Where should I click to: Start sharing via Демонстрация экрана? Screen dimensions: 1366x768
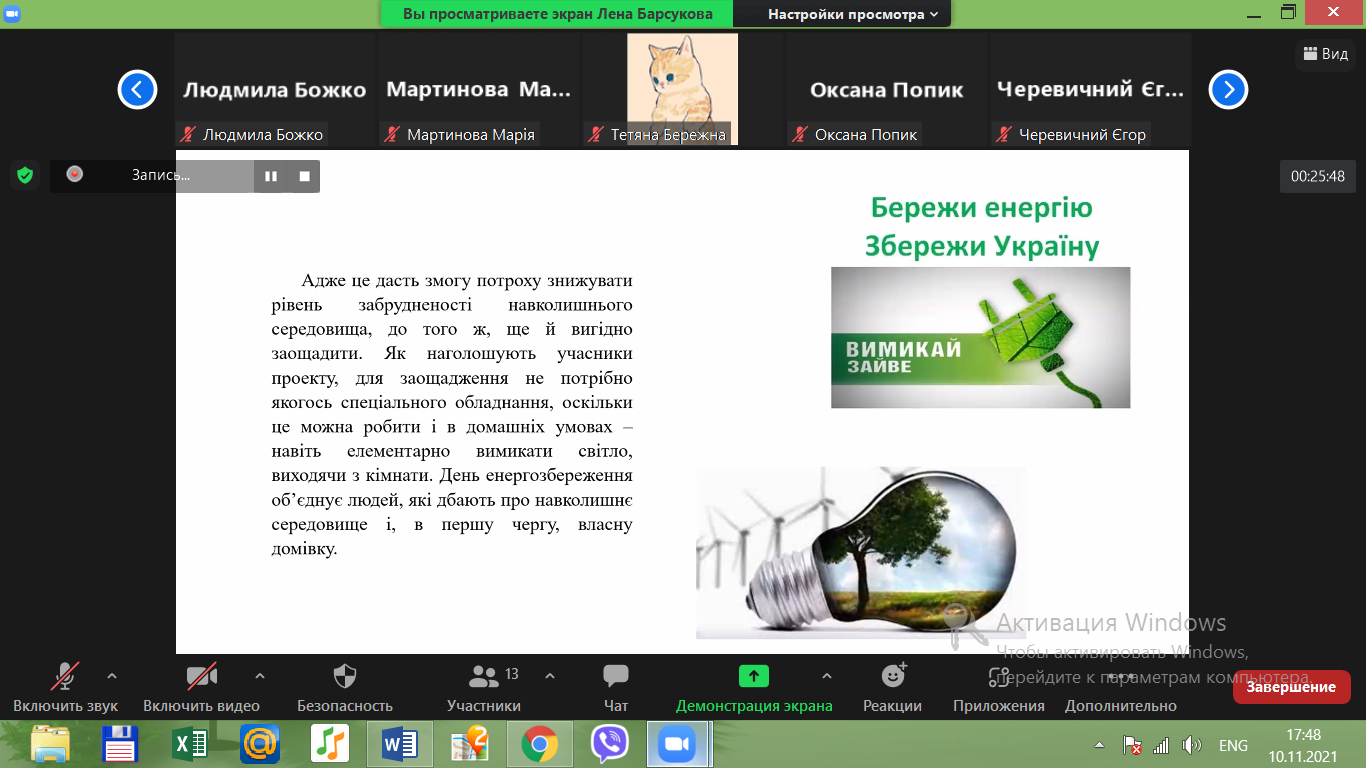pos(754,687)
